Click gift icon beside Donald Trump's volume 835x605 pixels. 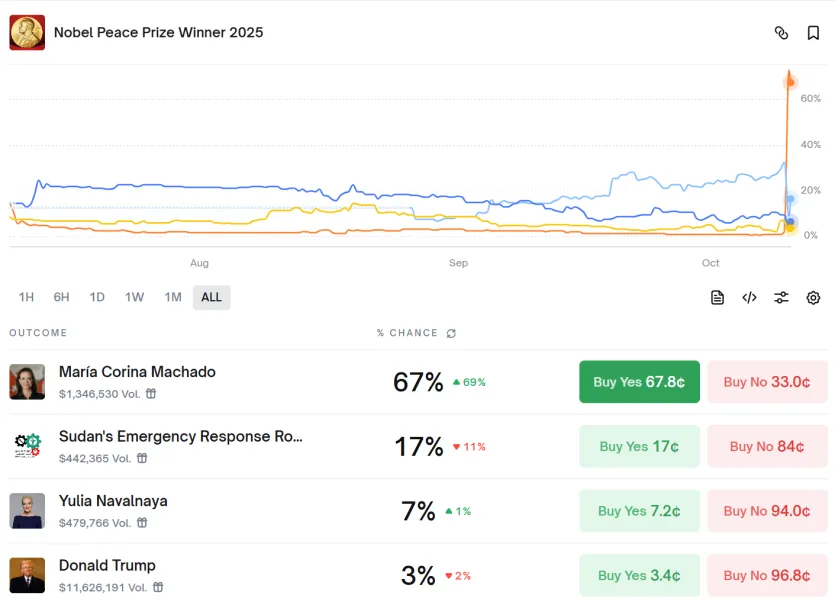(x=158, y=588)
